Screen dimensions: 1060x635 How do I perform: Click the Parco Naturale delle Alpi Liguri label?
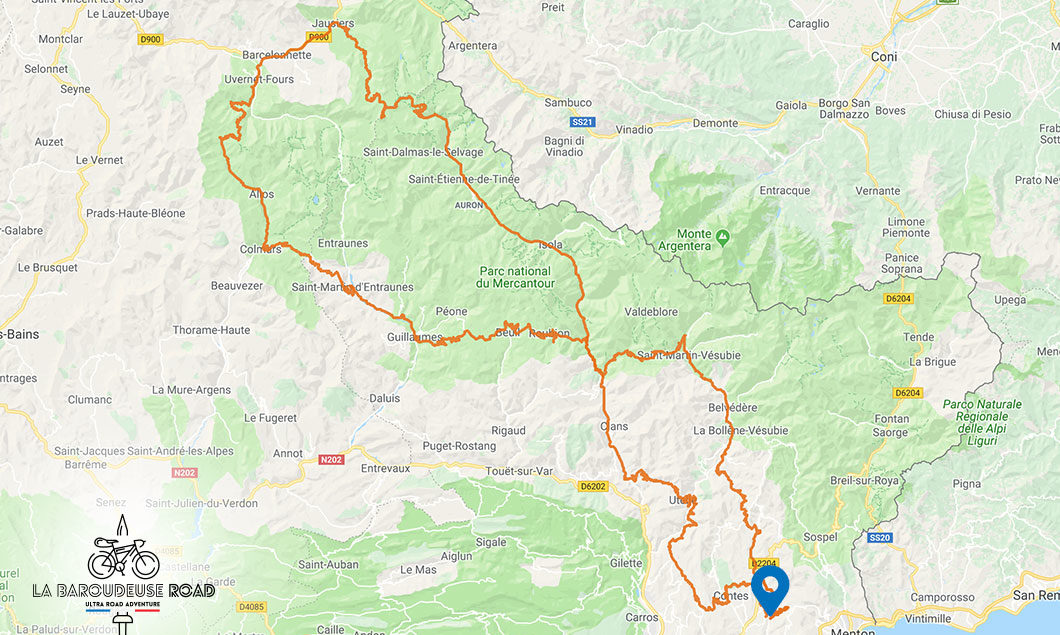(982, 423)
